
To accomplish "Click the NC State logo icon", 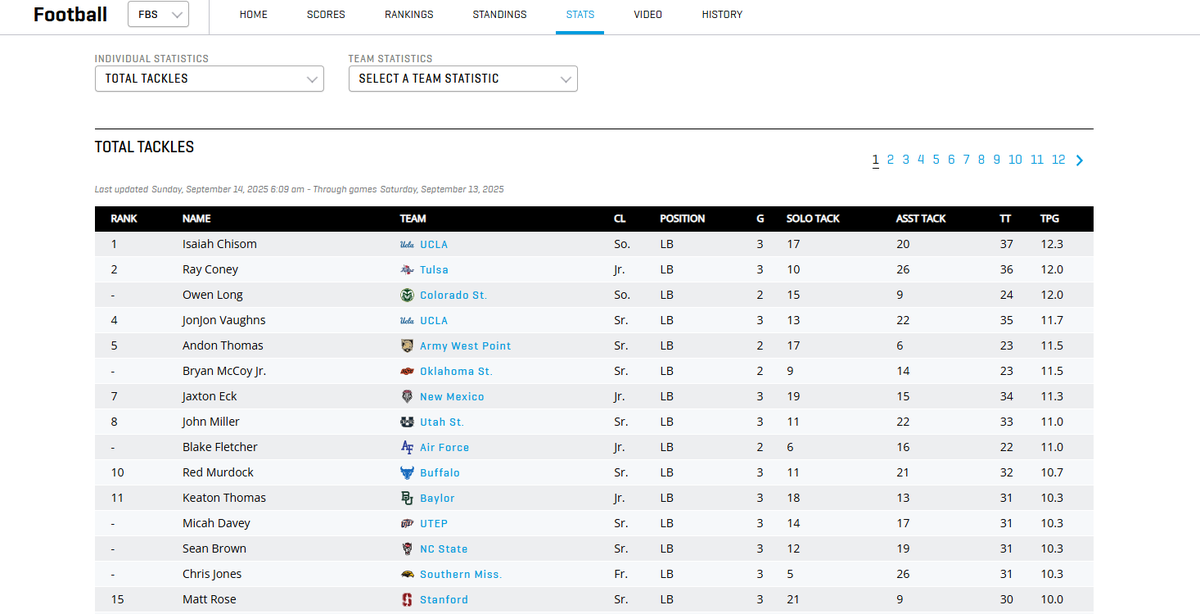I will [x=407, y=549].
